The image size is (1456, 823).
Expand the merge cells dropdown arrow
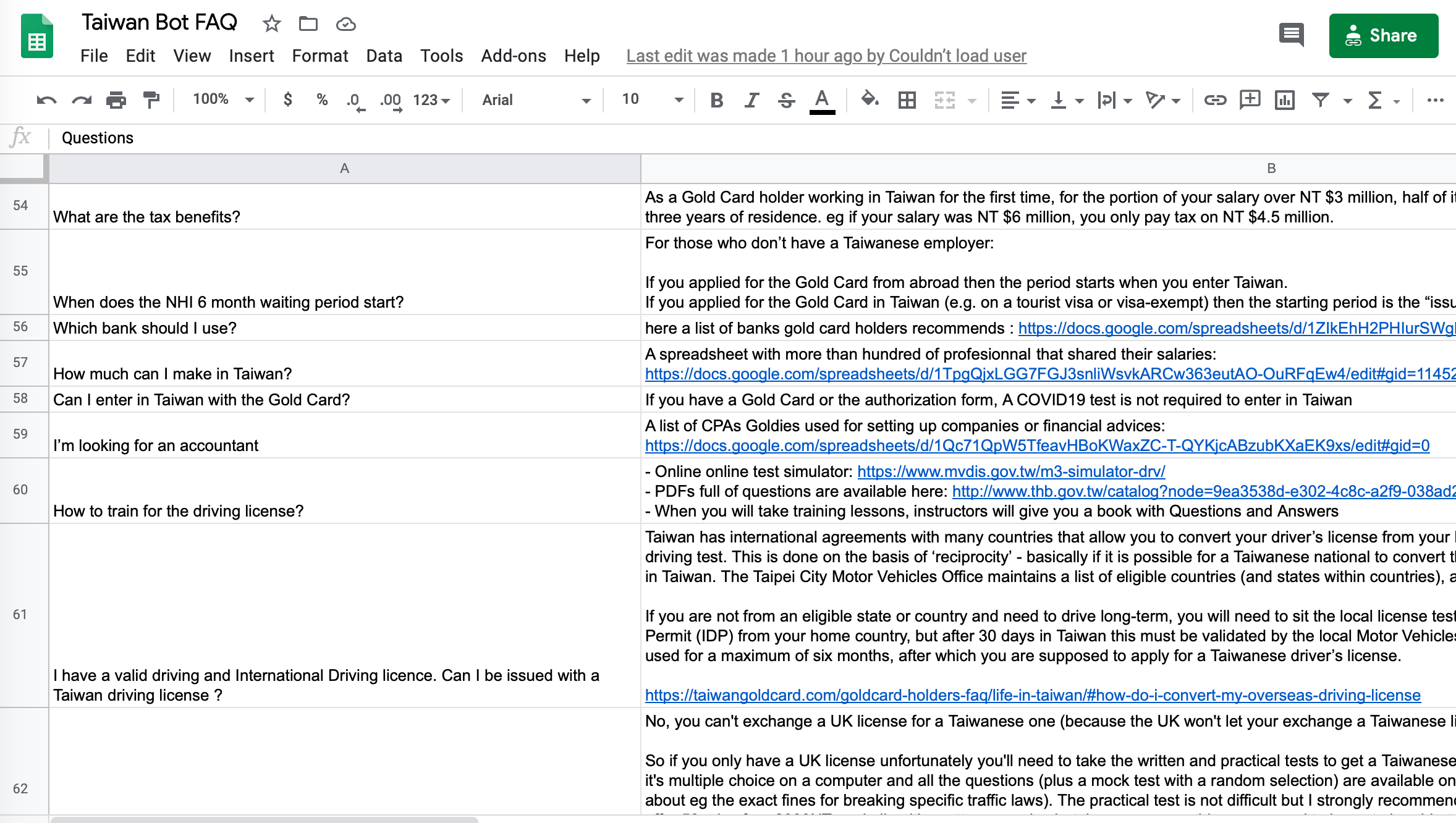[x=972, y=101]
